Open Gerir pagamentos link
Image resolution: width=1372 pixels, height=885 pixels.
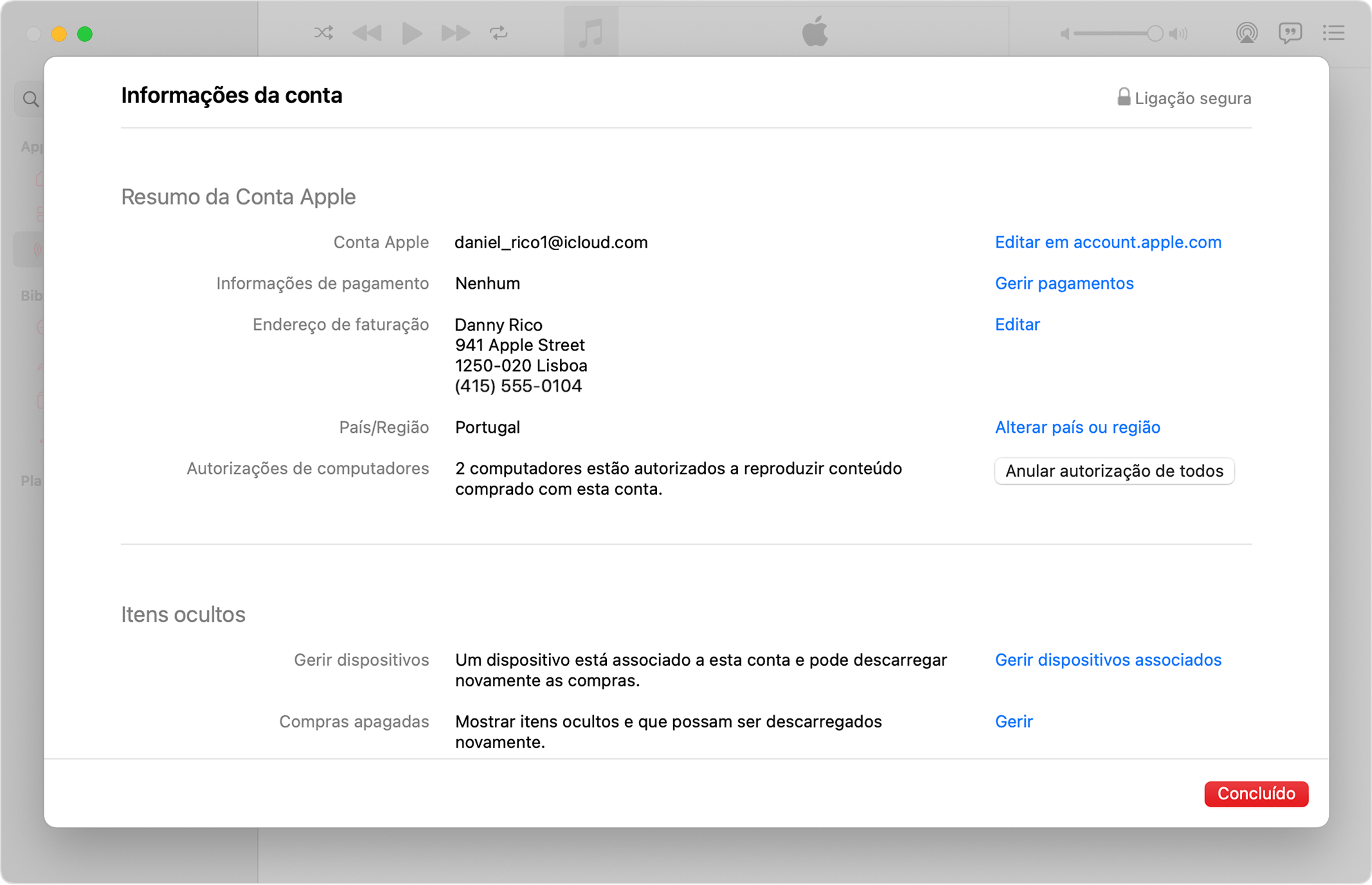[x=1064, y=284]
